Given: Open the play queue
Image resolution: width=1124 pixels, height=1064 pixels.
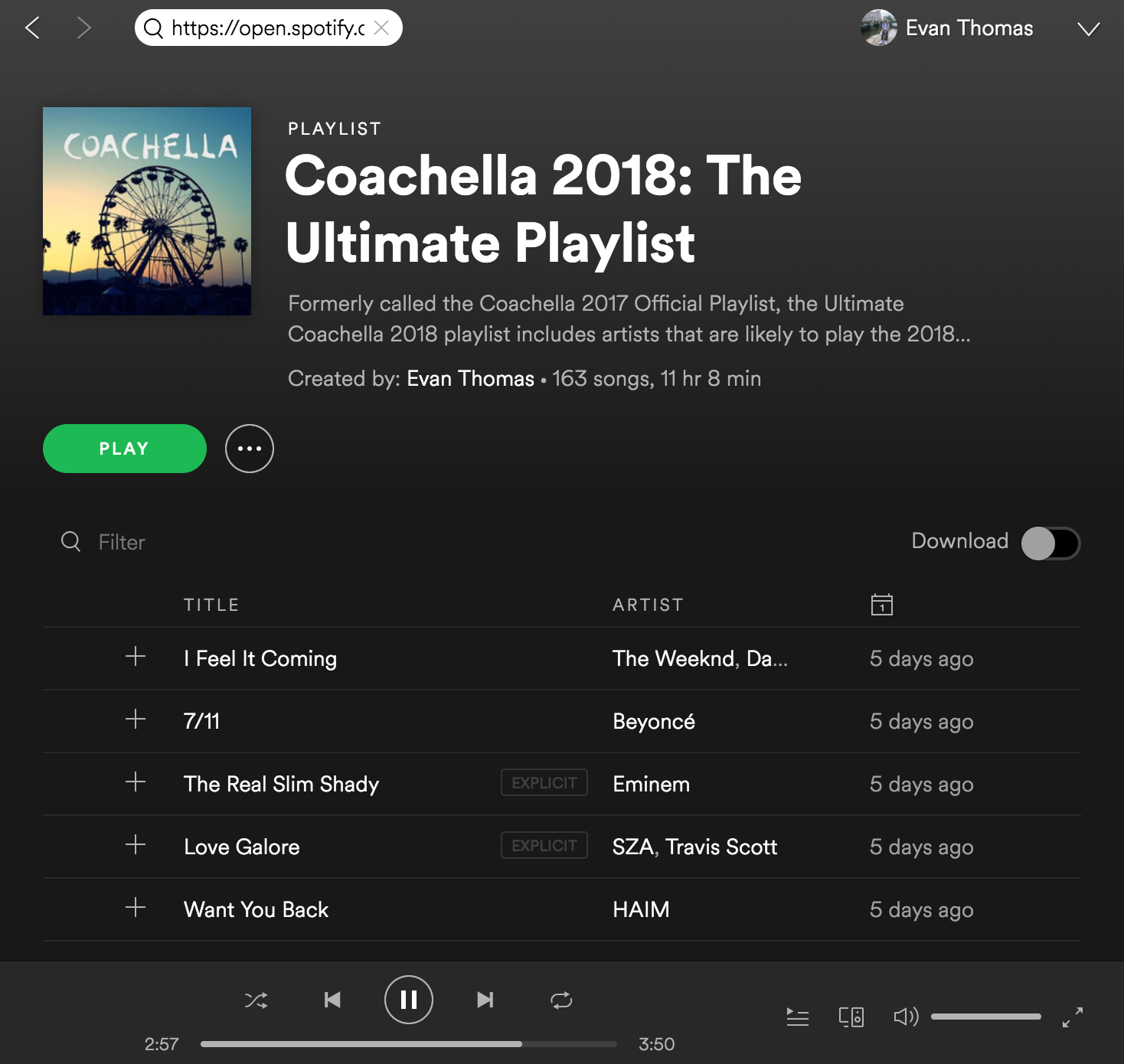Looking at the screenshot, I should [798, 1017].
